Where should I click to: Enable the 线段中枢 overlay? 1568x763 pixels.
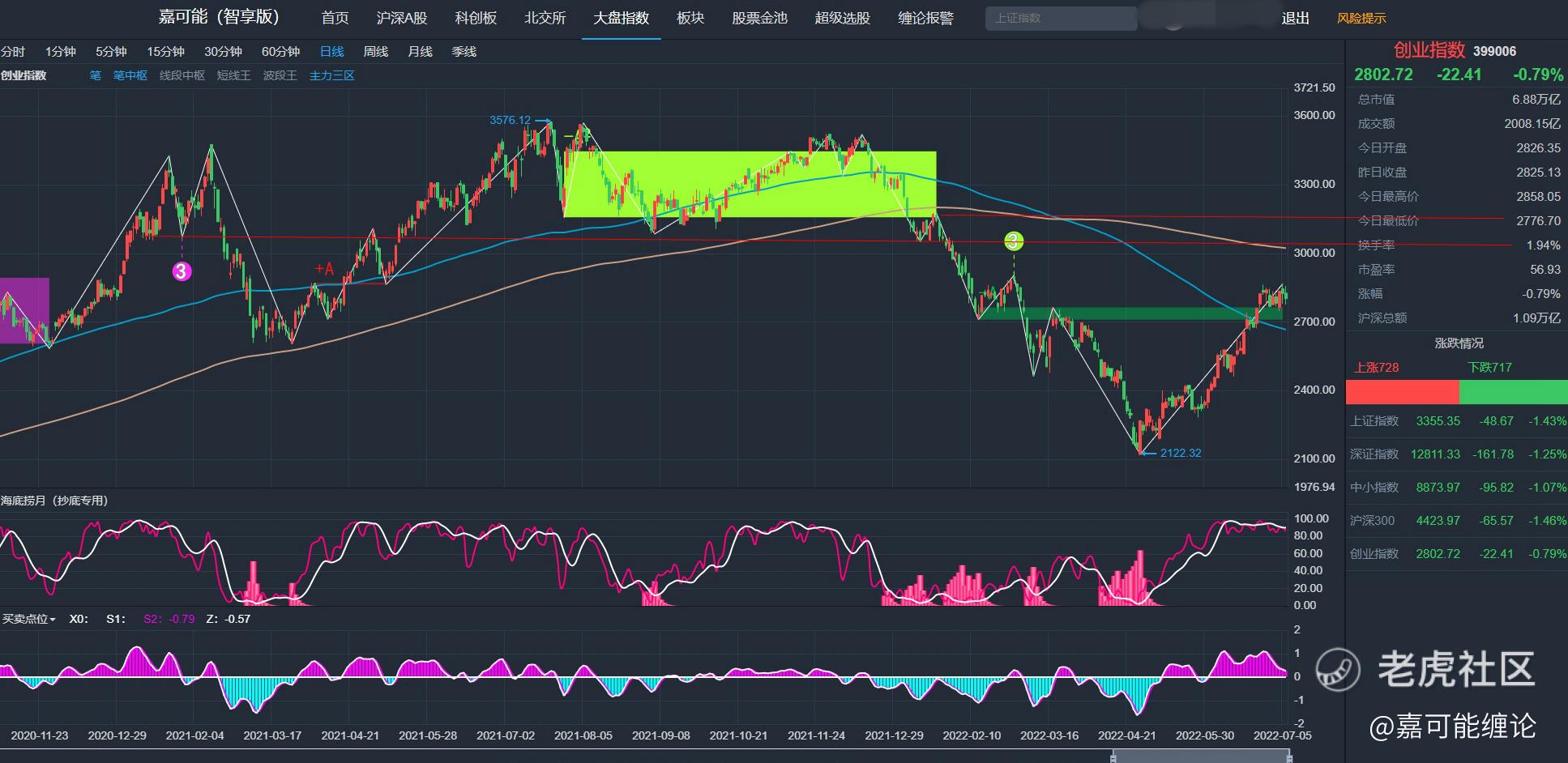(x=182, y=75)
